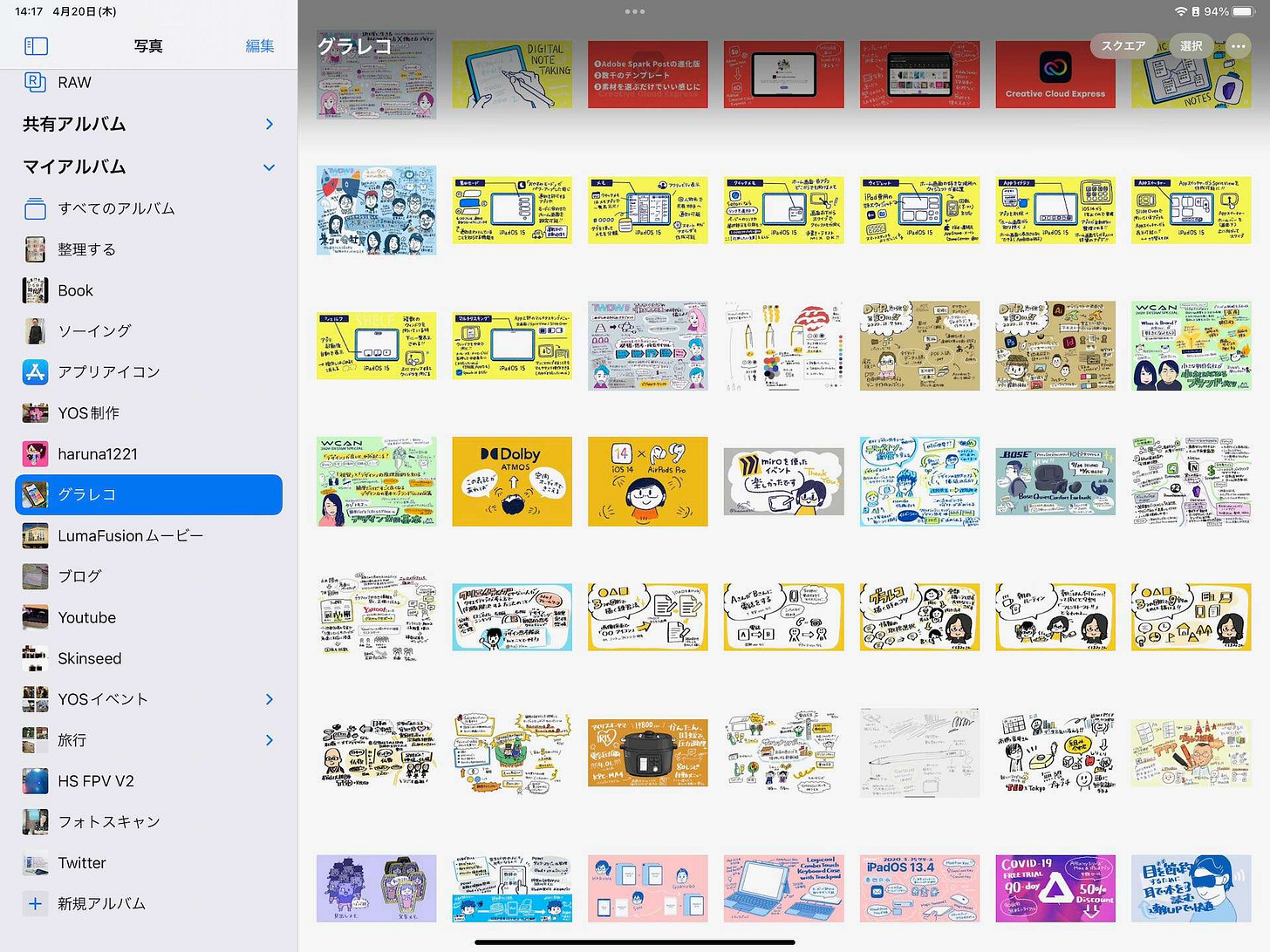Tap the スクエア aspect button
This screenshot has width=1270, height=952.
[1123, 46]
